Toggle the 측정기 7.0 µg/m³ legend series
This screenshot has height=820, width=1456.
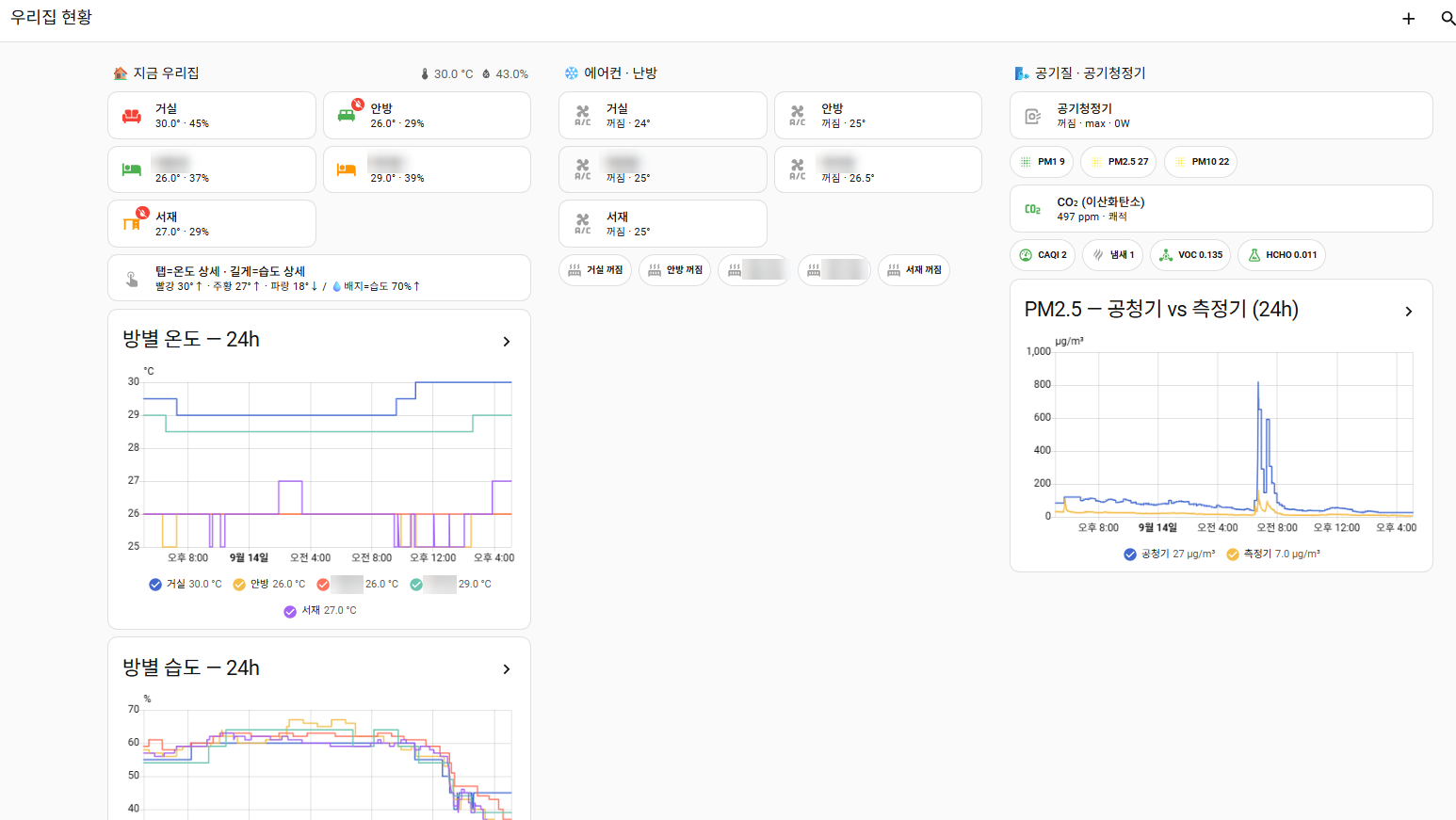1273,555
